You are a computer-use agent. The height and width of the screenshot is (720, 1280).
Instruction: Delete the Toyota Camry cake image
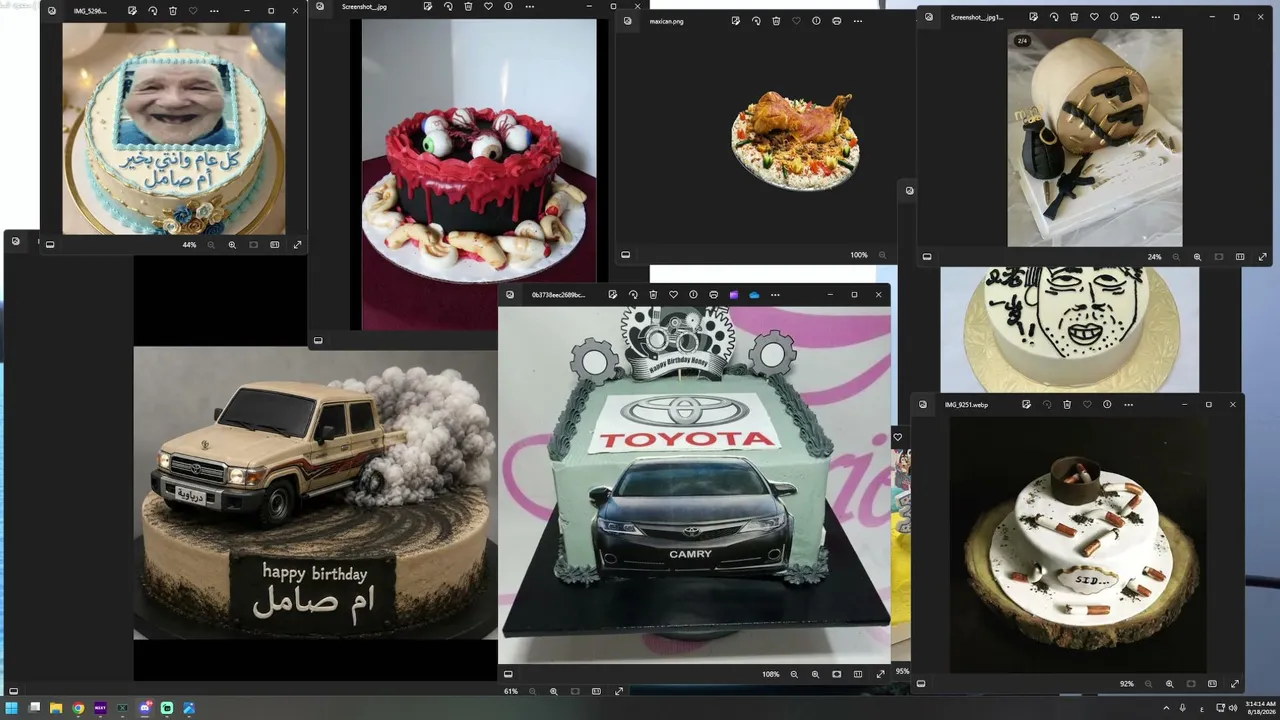pos(653,295)
